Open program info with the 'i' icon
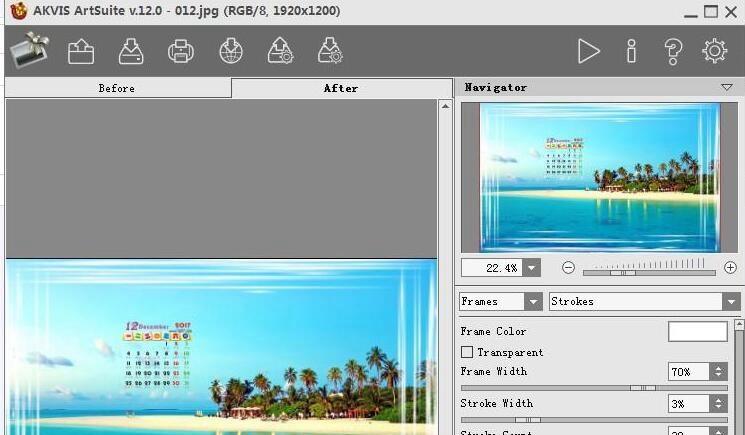 [631, 51]
